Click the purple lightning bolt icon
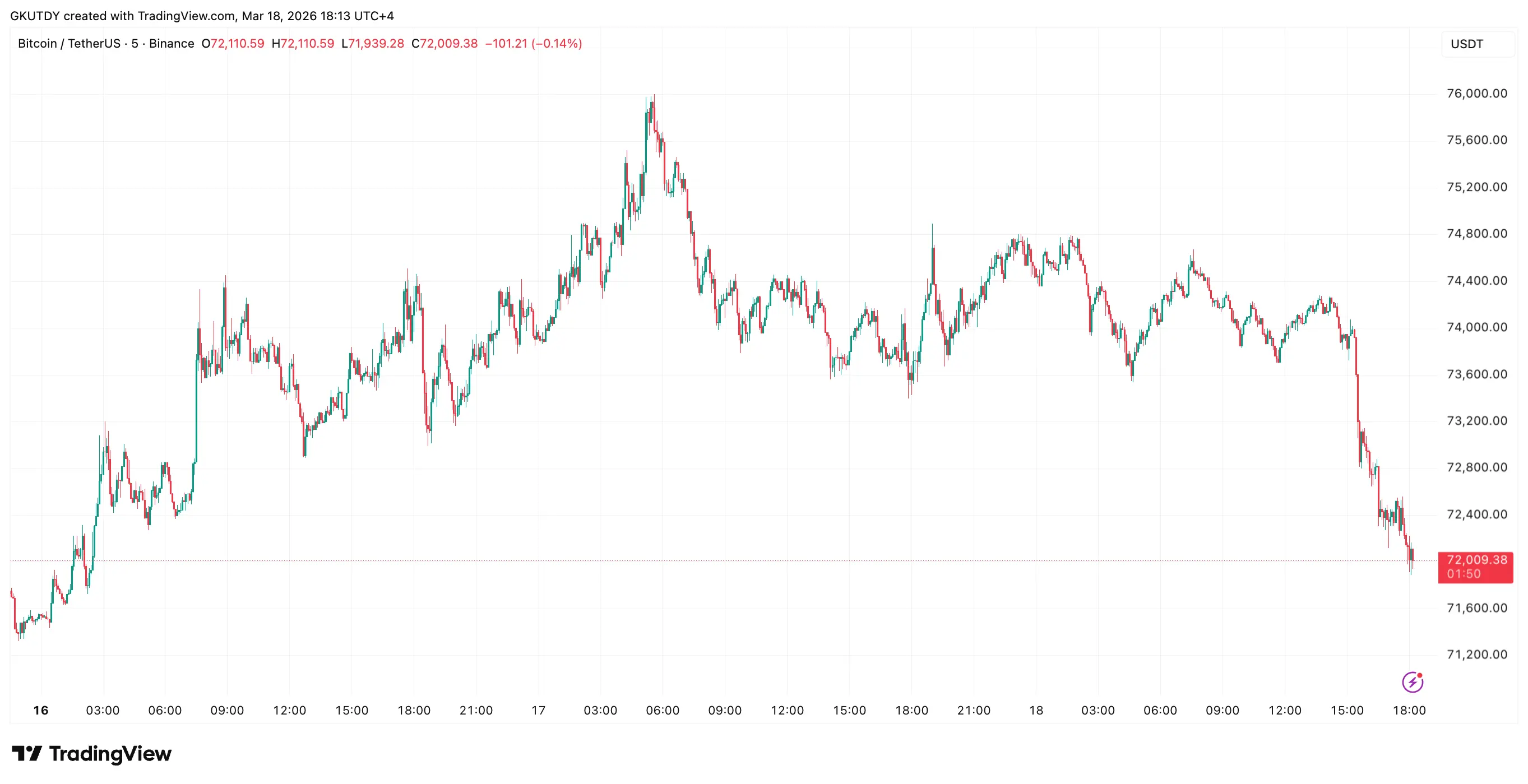This screenshot has width=1528, height=784. 1413,682
